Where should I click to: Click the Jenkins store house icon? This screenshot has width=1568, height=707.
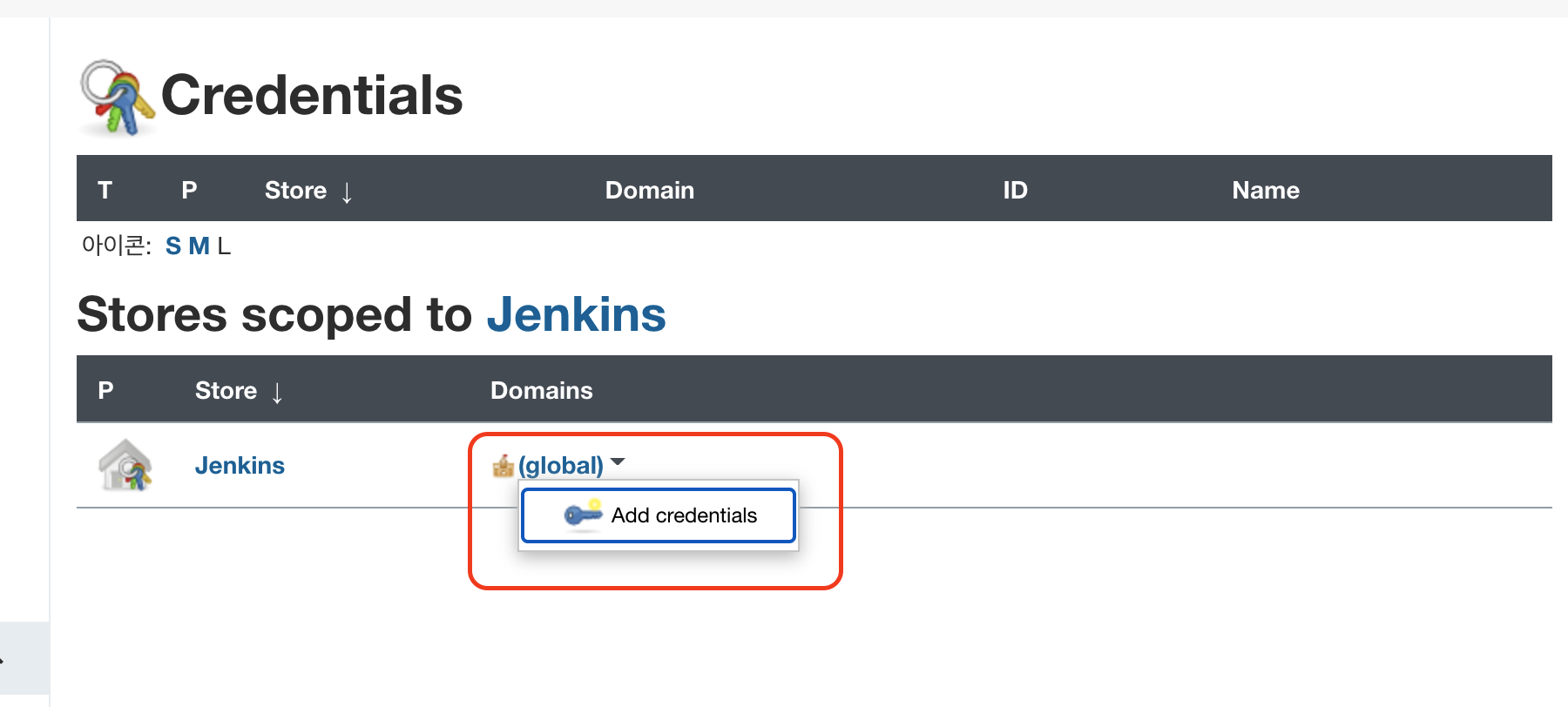[x=125, y=465]
